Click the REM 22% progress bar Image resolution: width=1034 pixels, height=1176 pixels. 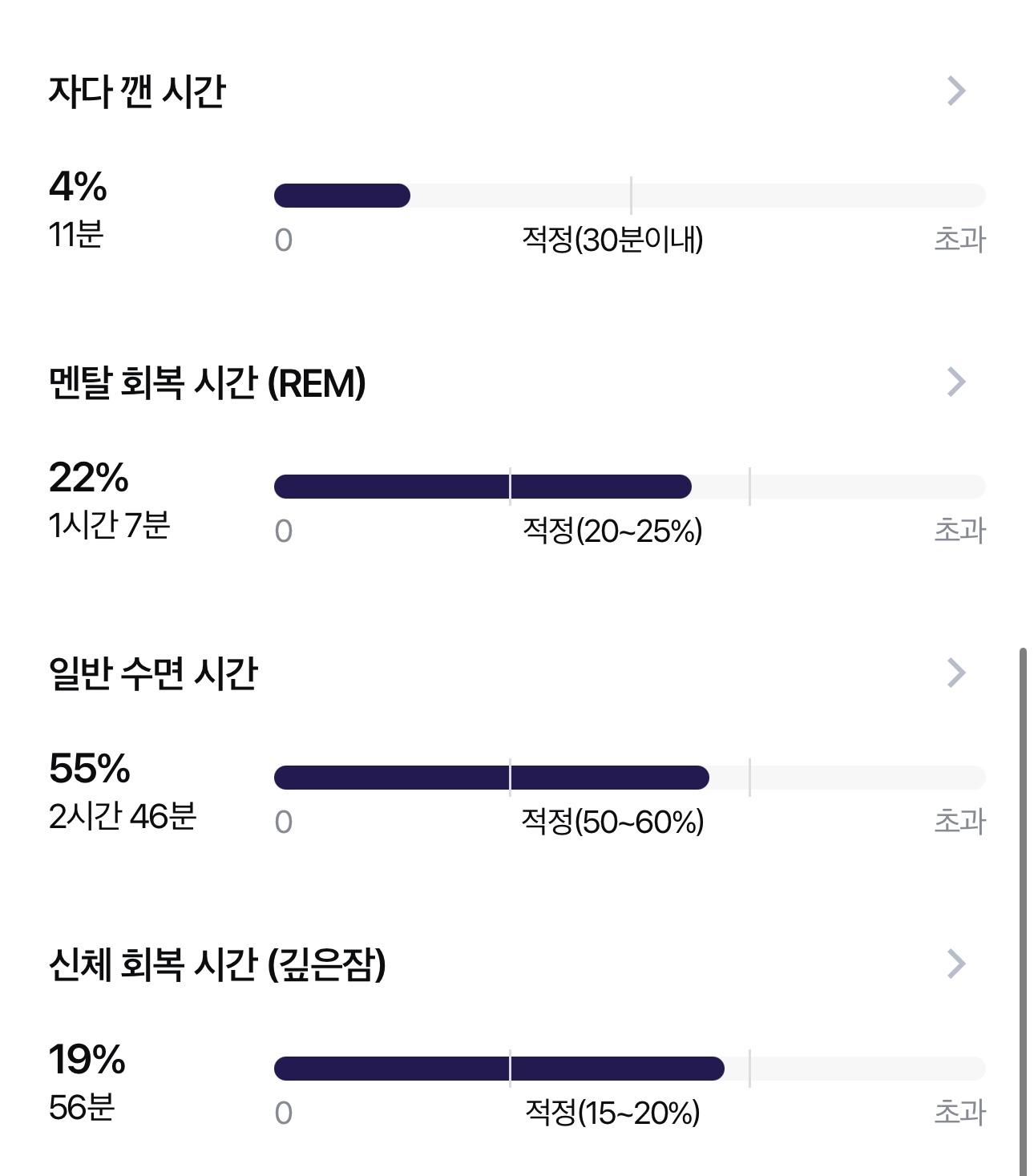tap(629, 487)
